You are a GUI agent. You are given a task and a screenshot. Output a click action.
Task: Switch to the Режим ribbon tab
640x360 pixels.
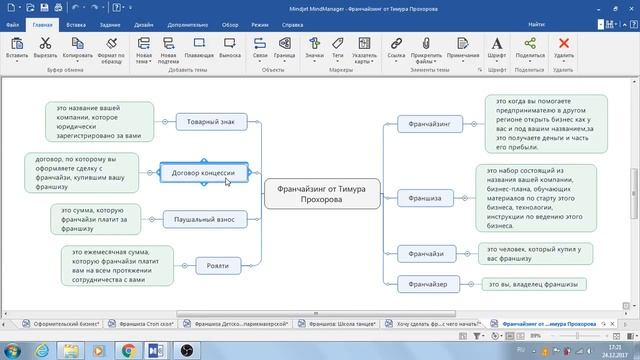(260, 25)
